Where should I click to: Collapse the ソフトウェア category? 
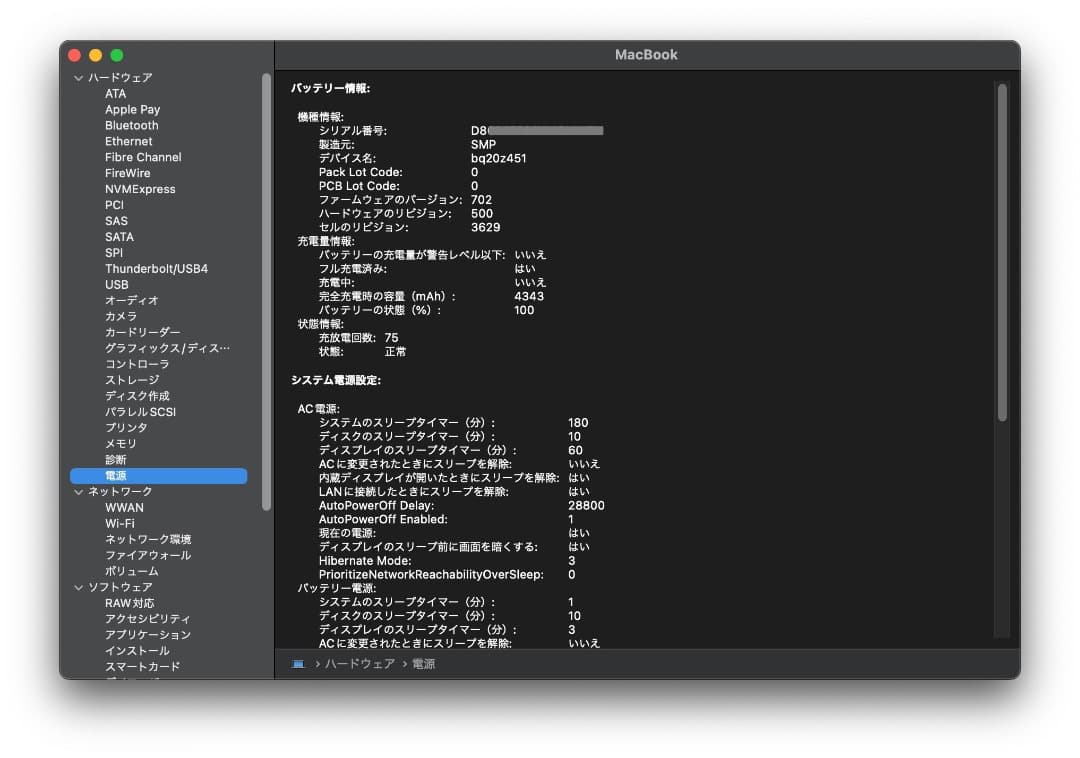[77, 586]
